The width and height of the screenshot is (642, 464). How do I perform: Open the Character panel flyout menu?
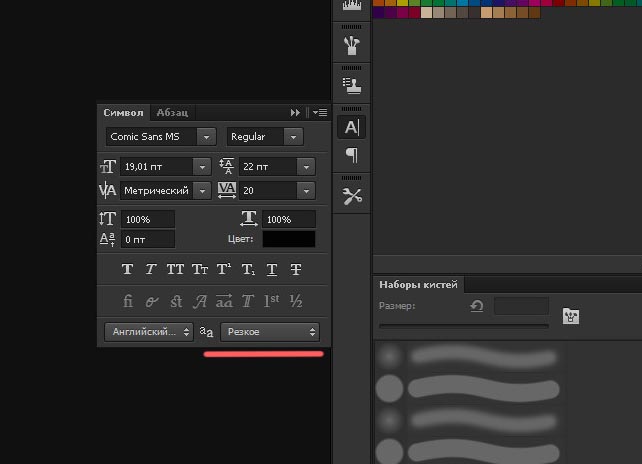click(319, 113)
